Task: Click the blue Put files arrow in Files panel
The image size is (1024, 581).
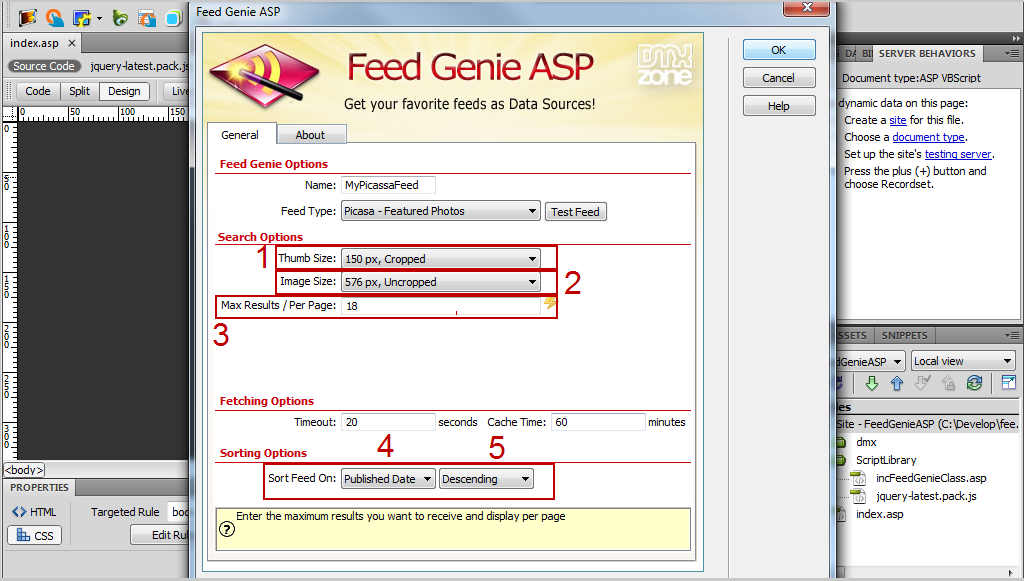Action: (x=897, y=383)
